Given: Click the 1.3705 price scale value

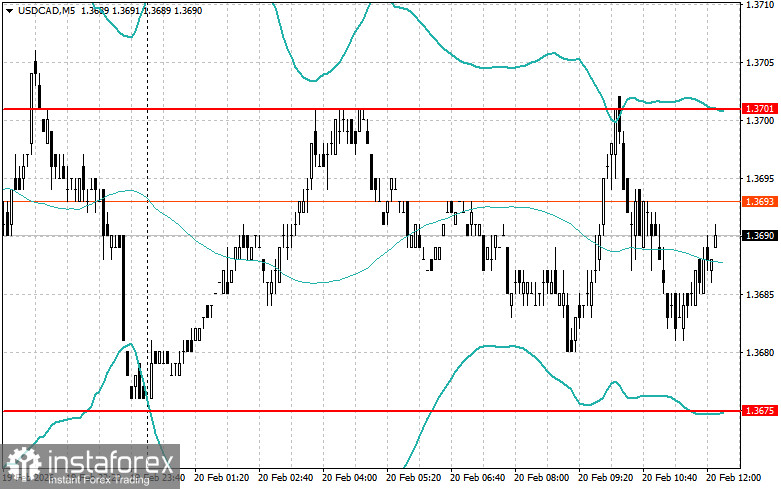Looking at the screenshot, I should (x=760, y=63).
